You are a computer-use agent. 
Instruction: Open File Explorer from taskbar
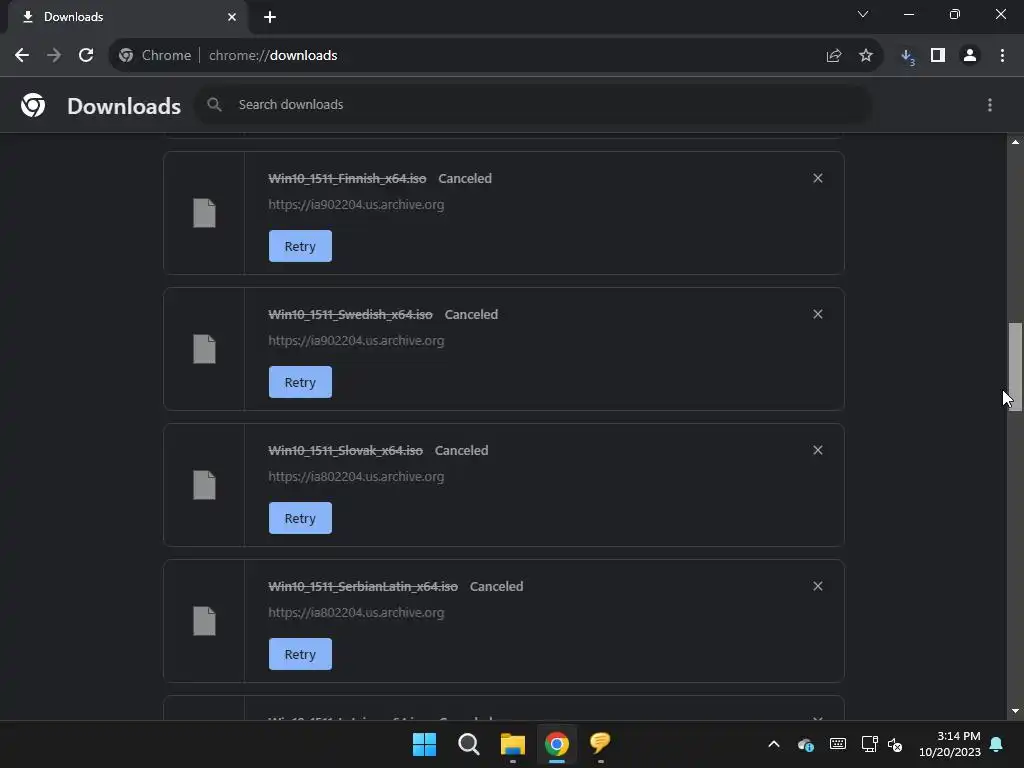(x=513, y=744)
